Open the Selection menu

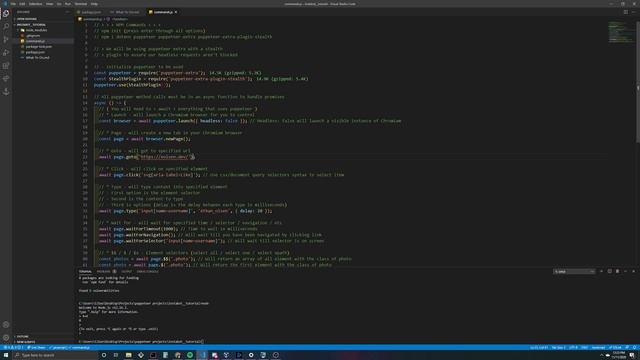point(36,4)
